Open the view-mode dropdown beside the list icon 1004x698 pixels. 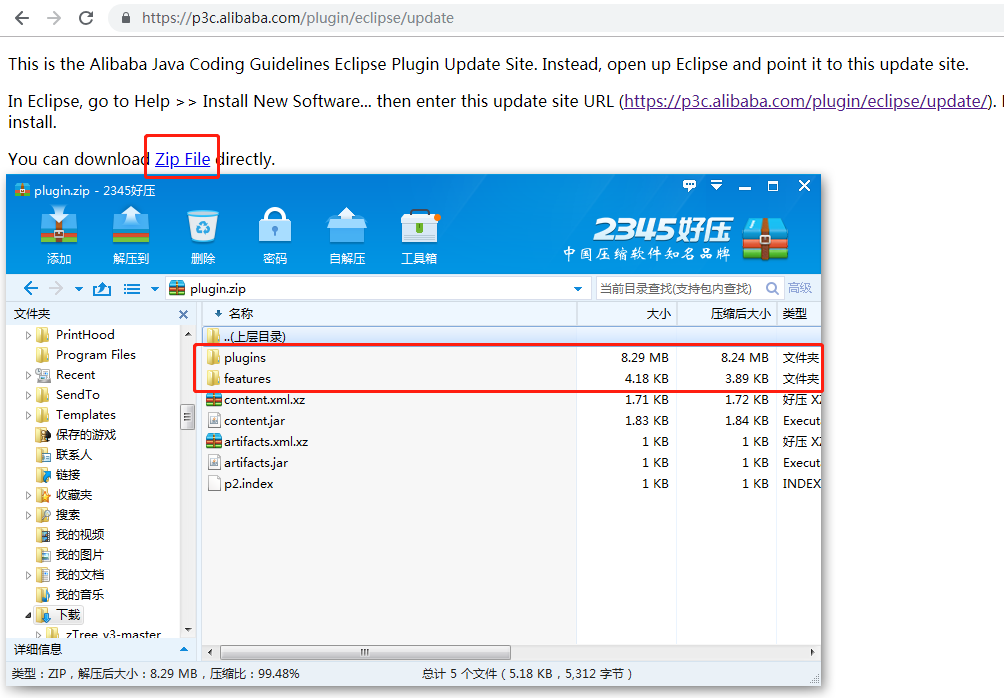(154, 288)
